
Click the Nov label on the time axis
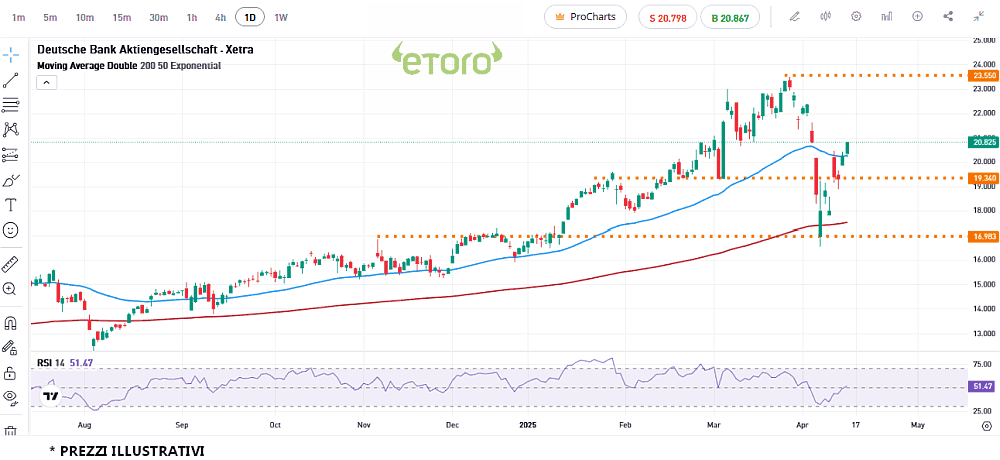(363, 424)
